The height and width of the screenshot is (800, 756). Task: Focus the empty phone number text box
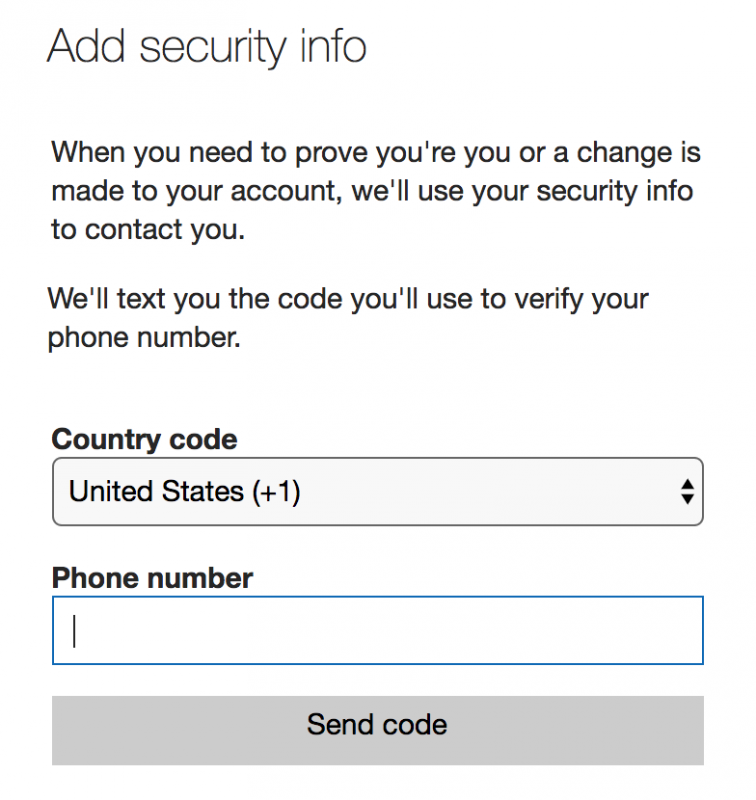coord(377,630)
